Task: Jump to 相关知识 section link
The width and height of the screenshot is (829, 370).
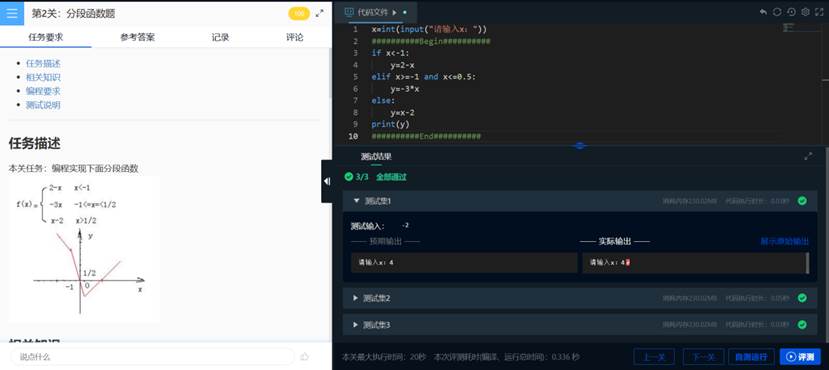Action: 43,77
